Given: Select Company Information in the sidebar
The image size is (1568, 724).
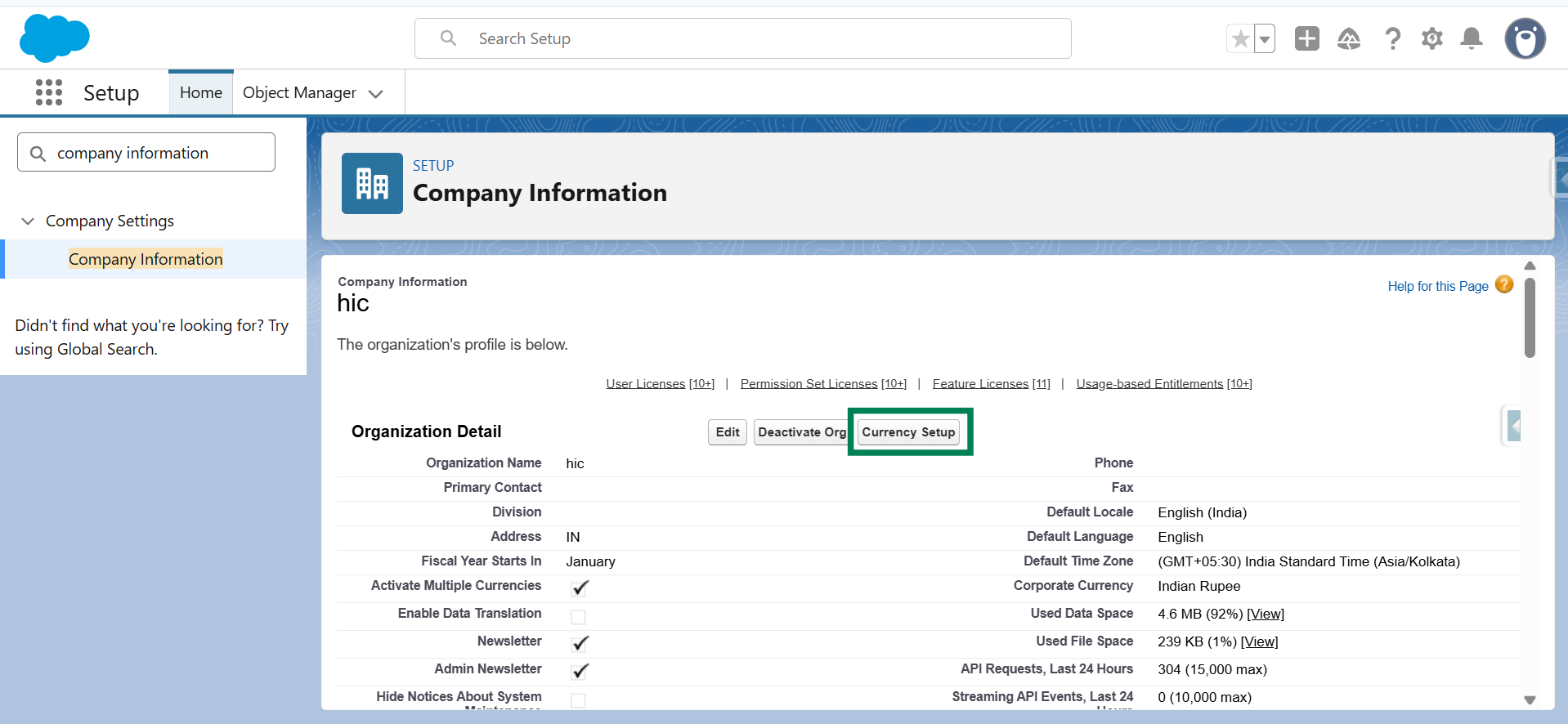Looking at the screenshot, I should [146, 259].
